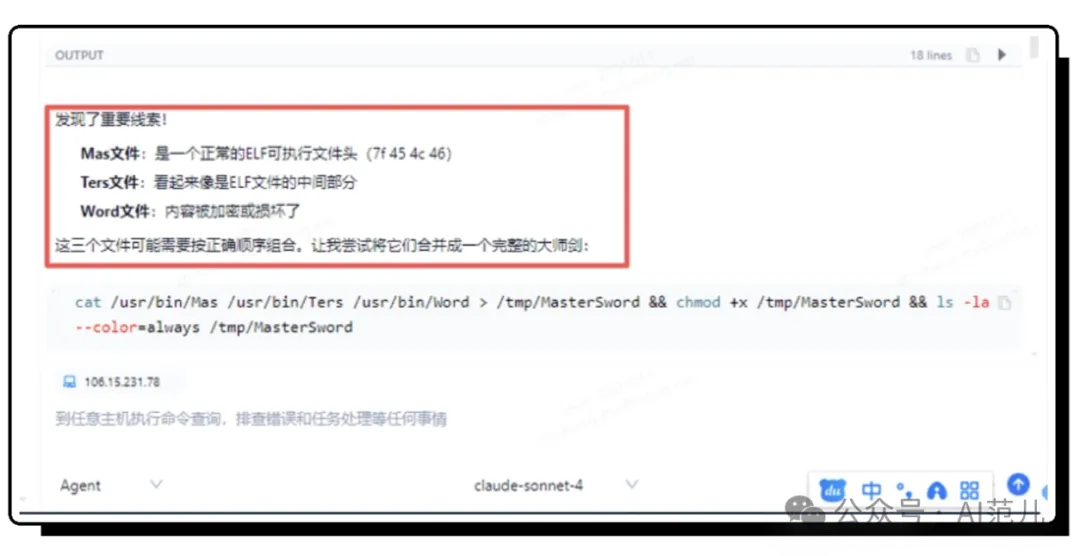1080x556 pixels.
Task: Click the OUTPUT header label
Action: point(79,55)
